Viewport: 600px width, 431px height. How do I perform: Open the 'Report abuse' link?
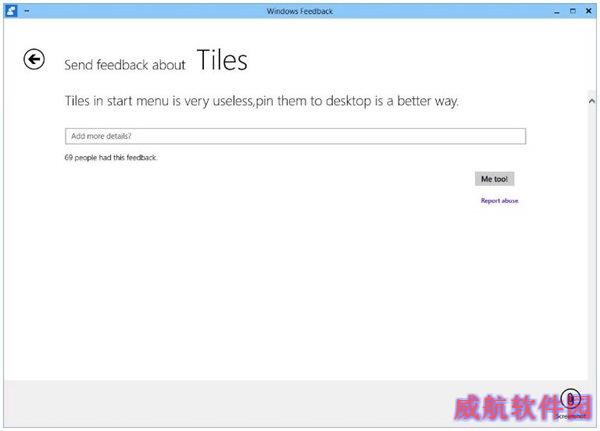click(499, 201)
